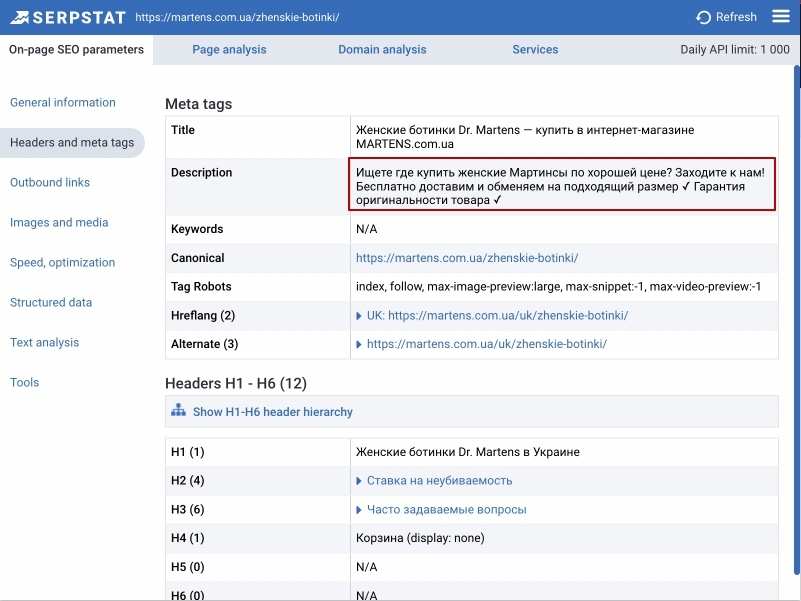
Task: Click the page URL in the header bar
Action: coord(237,17)
